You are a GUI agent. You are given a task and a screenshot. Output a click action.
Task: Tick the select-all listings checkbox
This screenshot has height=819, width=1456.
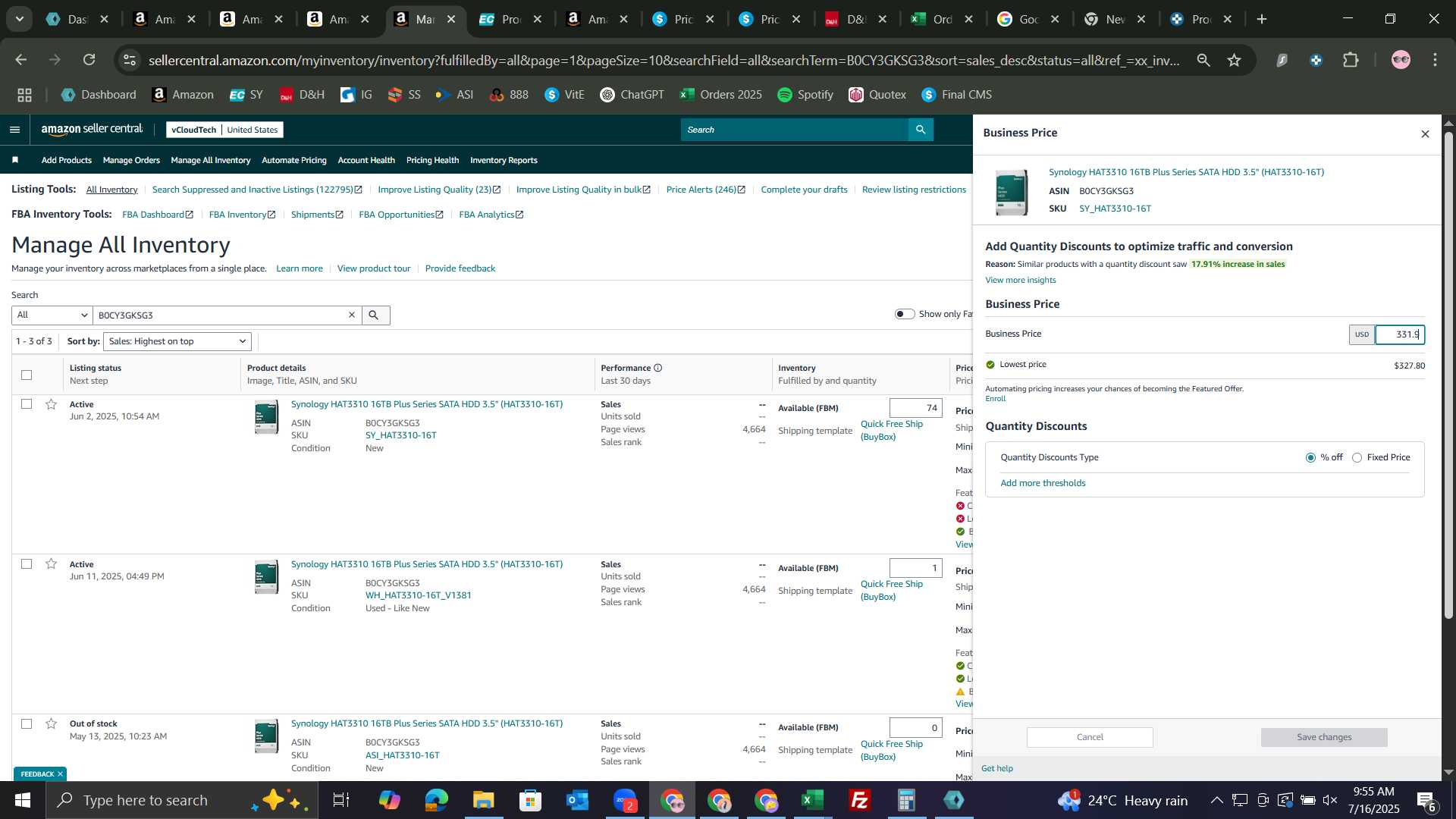point(27,375)
